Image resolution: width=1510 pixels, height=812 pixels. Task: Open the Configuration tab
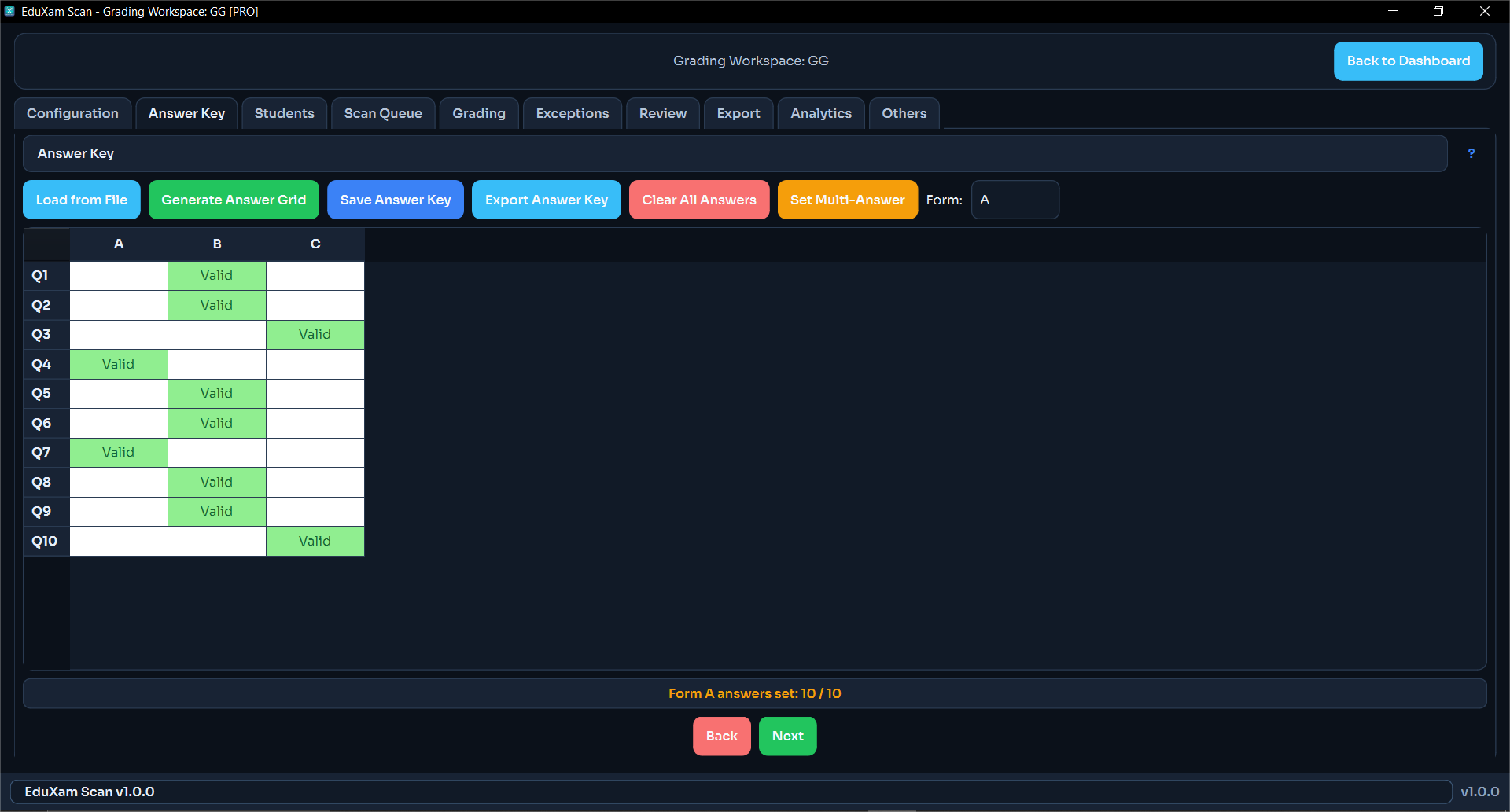click(72, 113)
